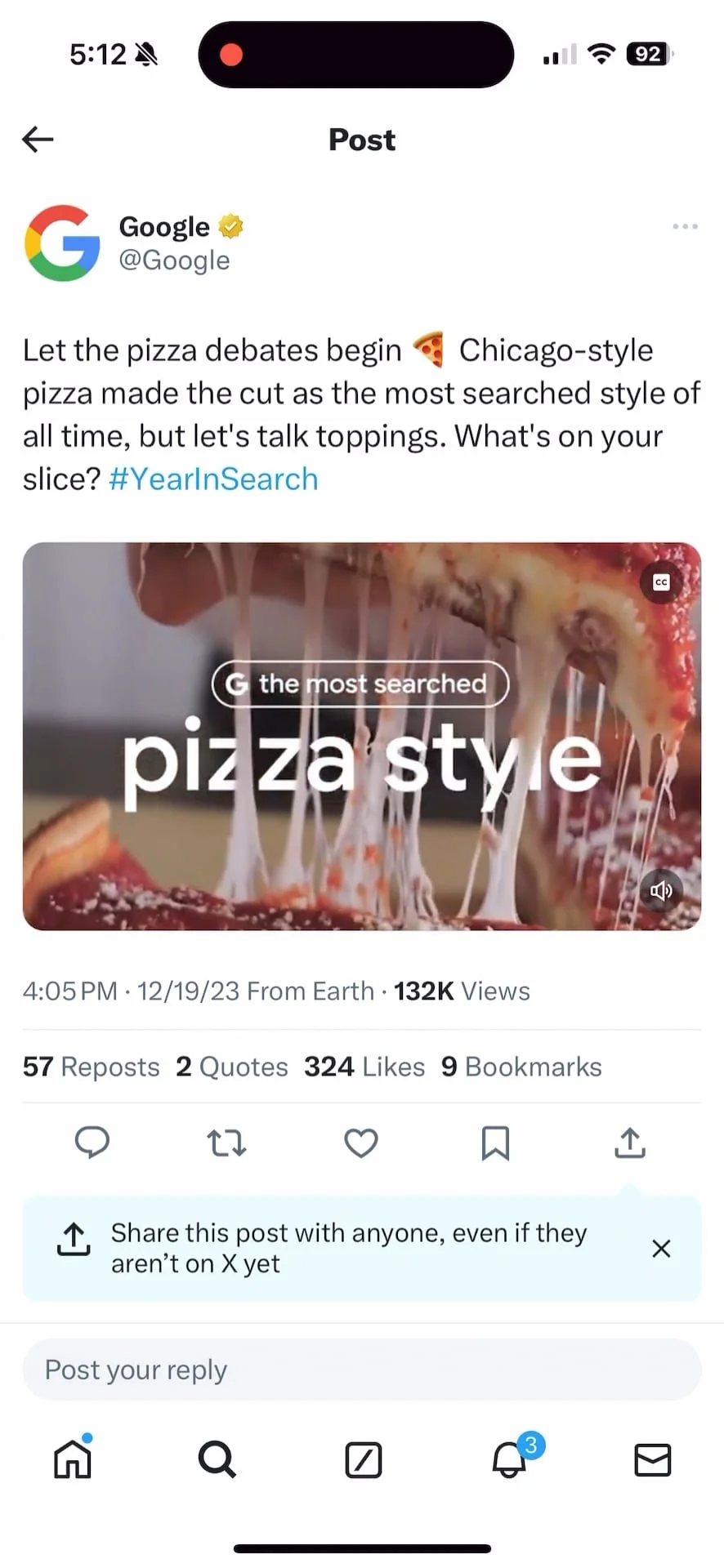Tap the Post your reply field
This screenshot has height=1568, width=724.
tap(361, 1370)
